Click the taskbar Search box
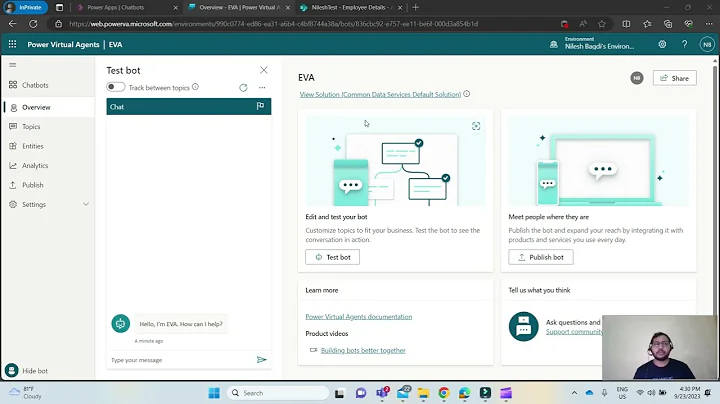The width and height of the screenshot is (720, 404). coord(277,393)
